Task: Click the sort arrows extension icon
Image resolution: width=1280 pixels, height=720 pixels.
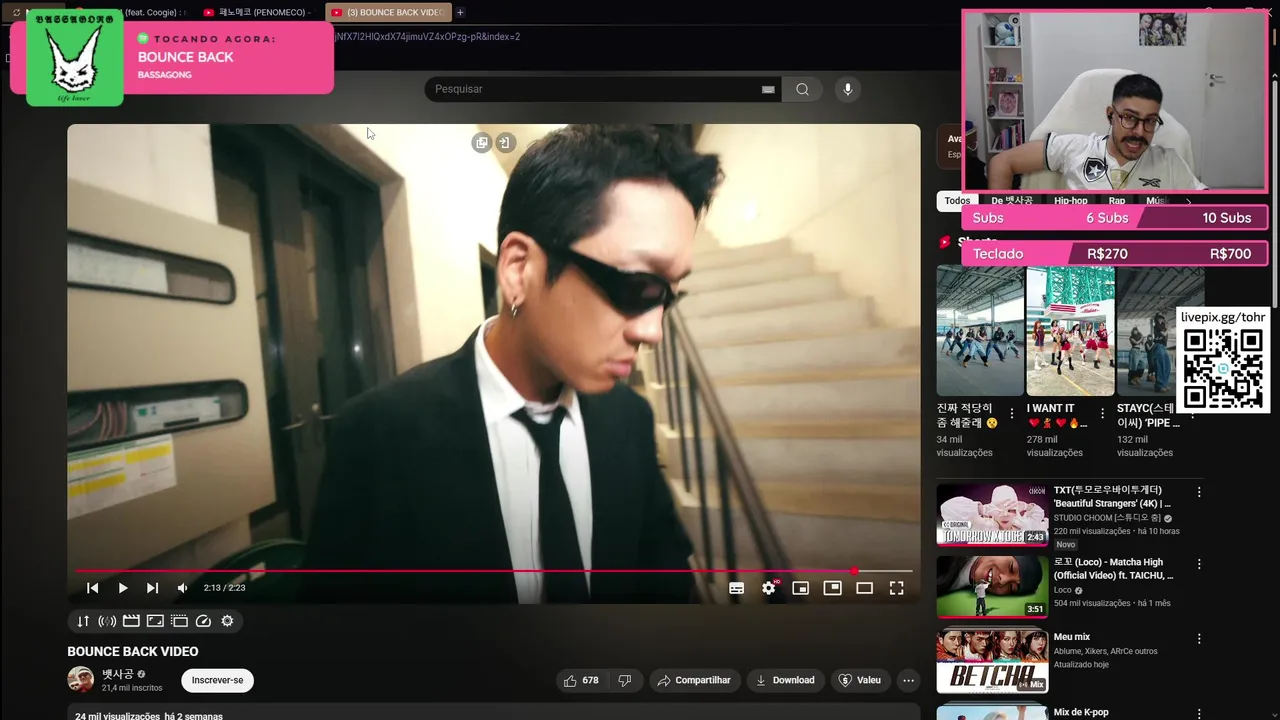Action: point(83,621)
